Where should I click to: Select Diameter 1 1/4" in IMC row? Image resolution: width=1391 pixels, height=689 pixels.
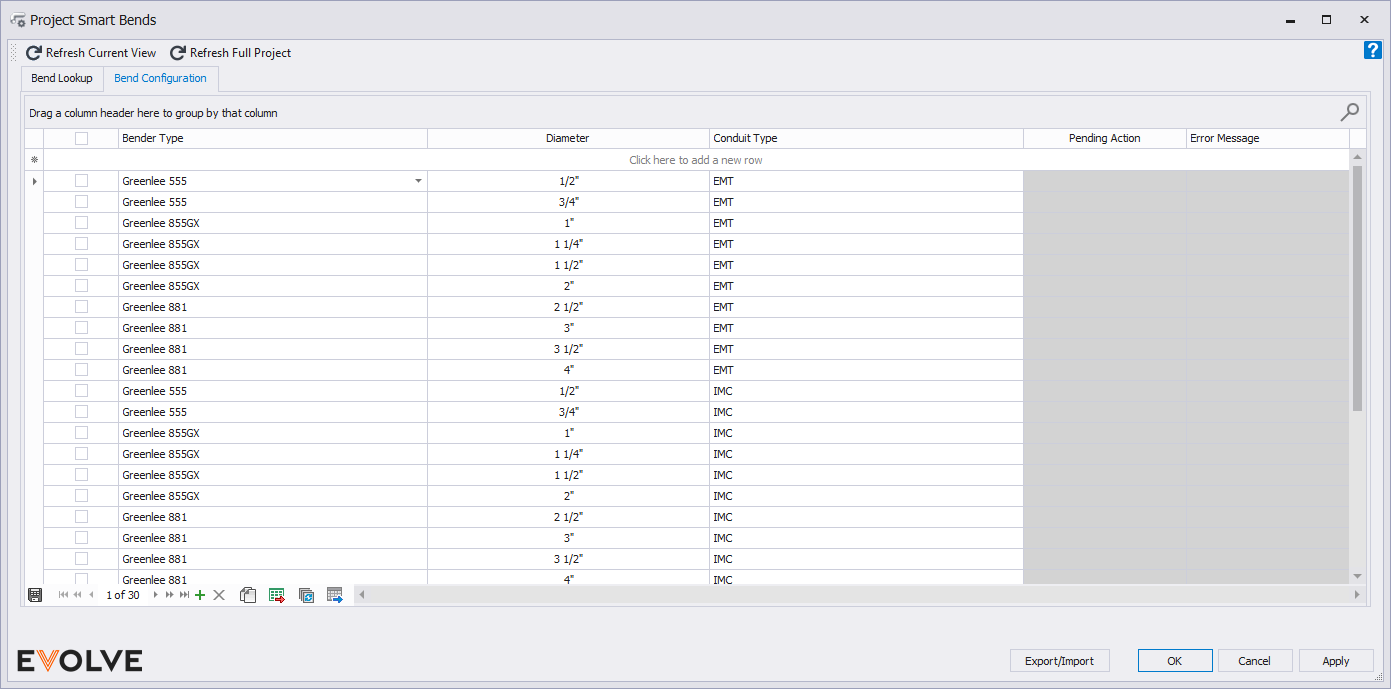(x=568, y=454)
